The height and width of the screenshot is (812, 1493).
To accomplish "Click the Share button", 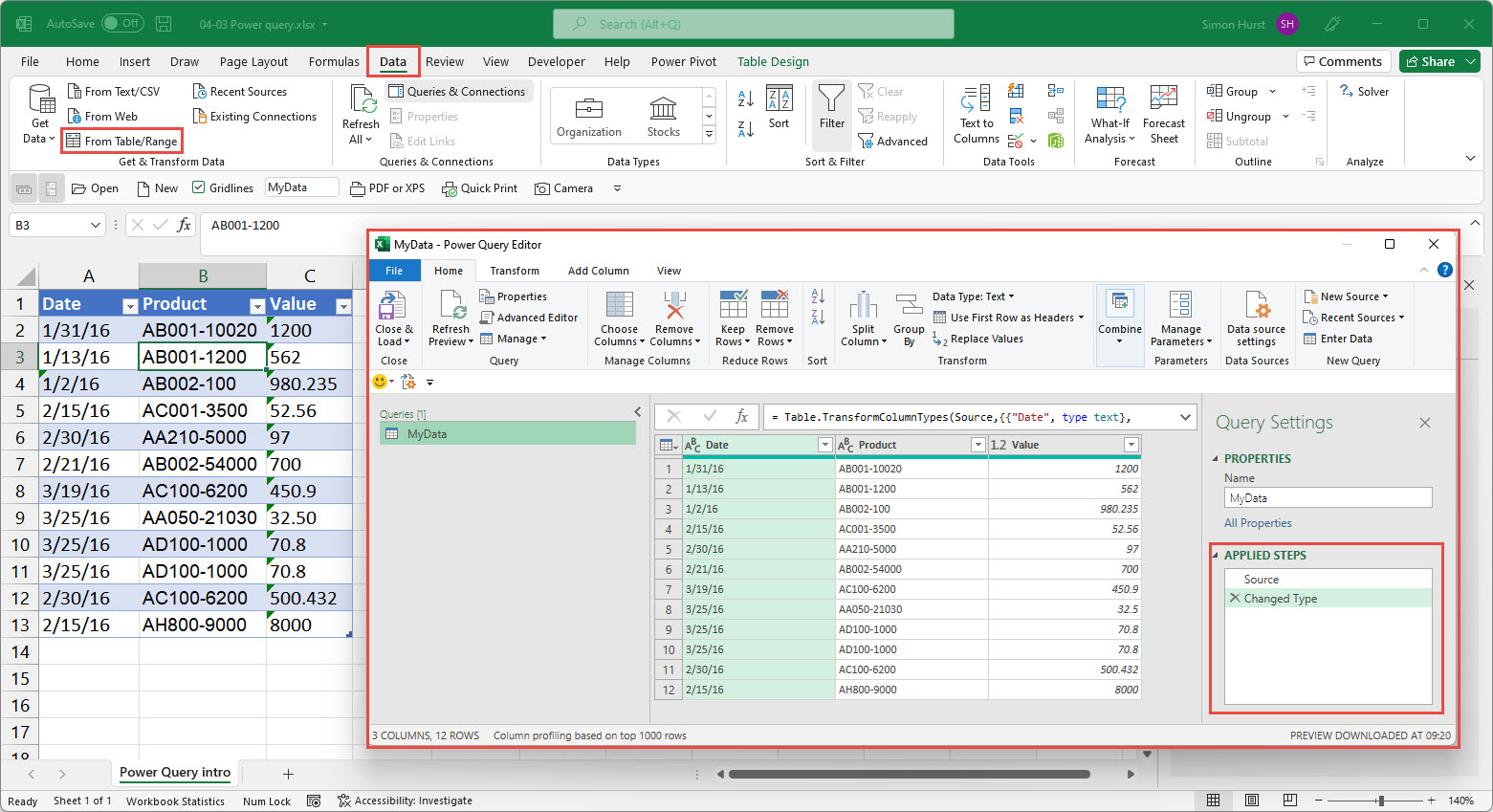I will point(1429,62).
